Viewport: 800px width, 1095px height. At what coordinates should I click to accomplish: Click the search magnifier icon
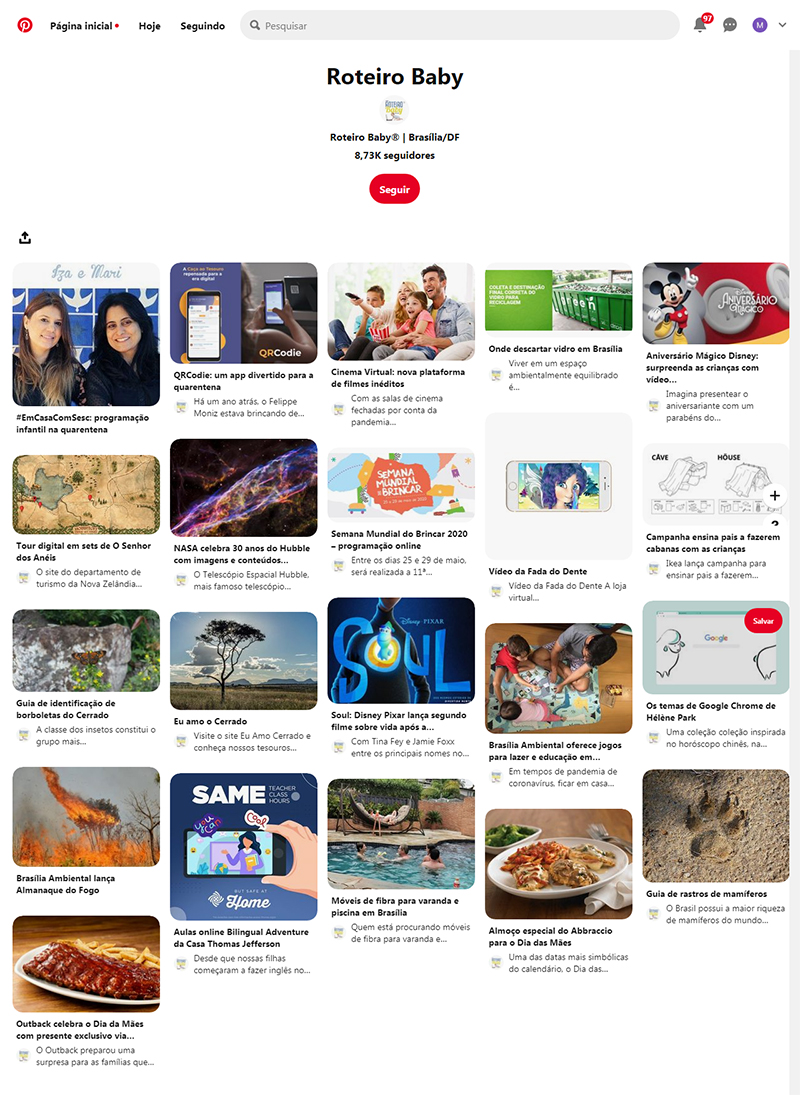[x=255, y=25]
